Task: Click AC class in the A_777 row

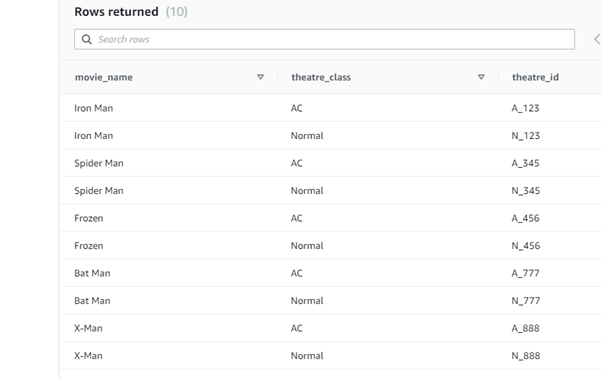Action: pyautogui.click(x=297, y=273)
